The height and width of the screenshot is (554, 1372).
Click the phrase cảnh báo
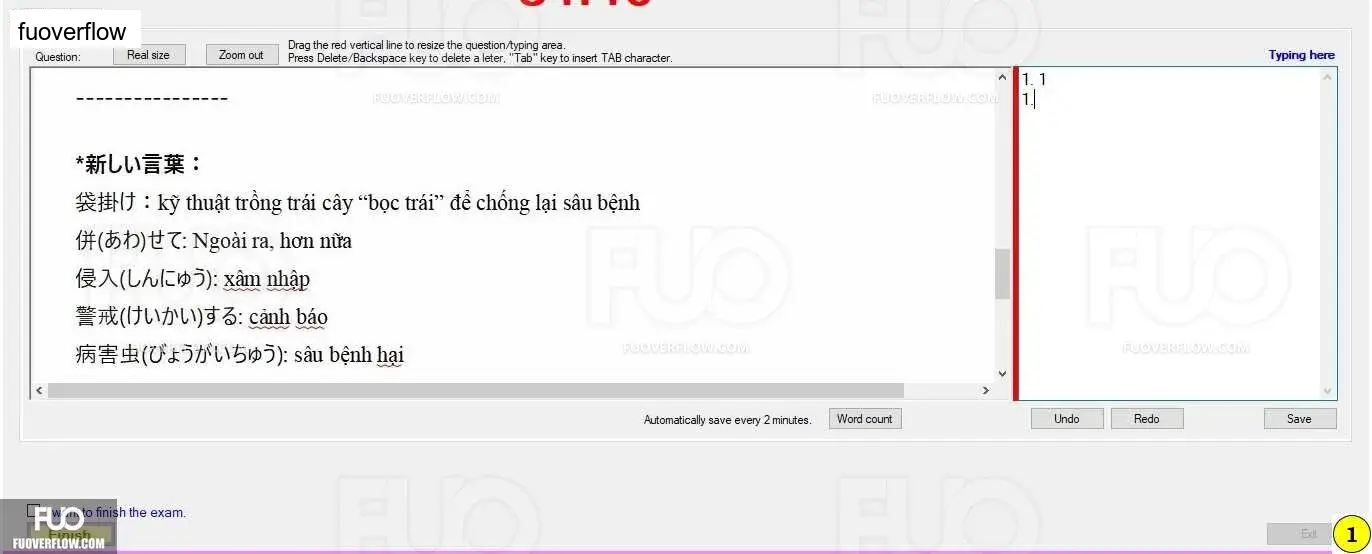coord(288,317)
